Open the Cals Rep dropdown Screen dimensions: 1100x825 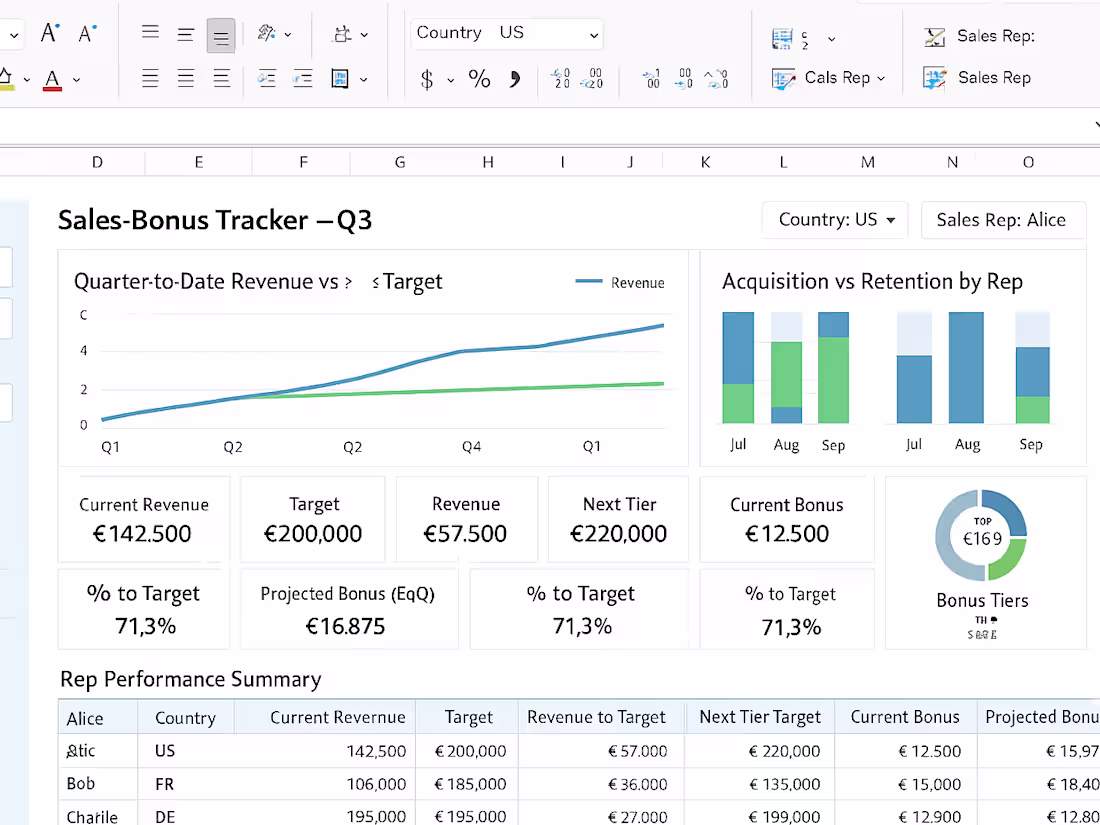[x=881, y=79]
